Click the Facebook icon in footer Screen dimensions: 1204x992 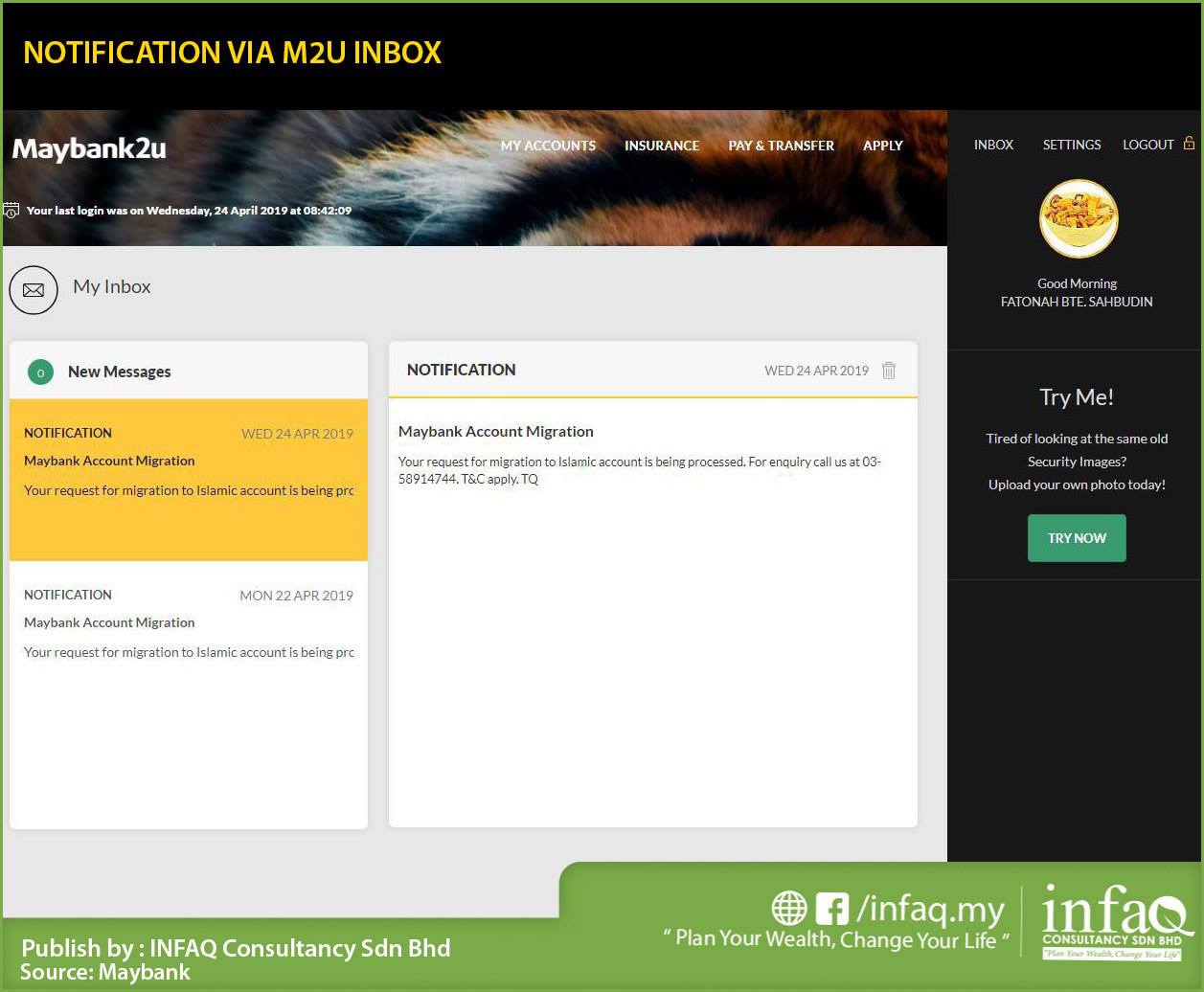pyautogui.click(x=831, y=909)
